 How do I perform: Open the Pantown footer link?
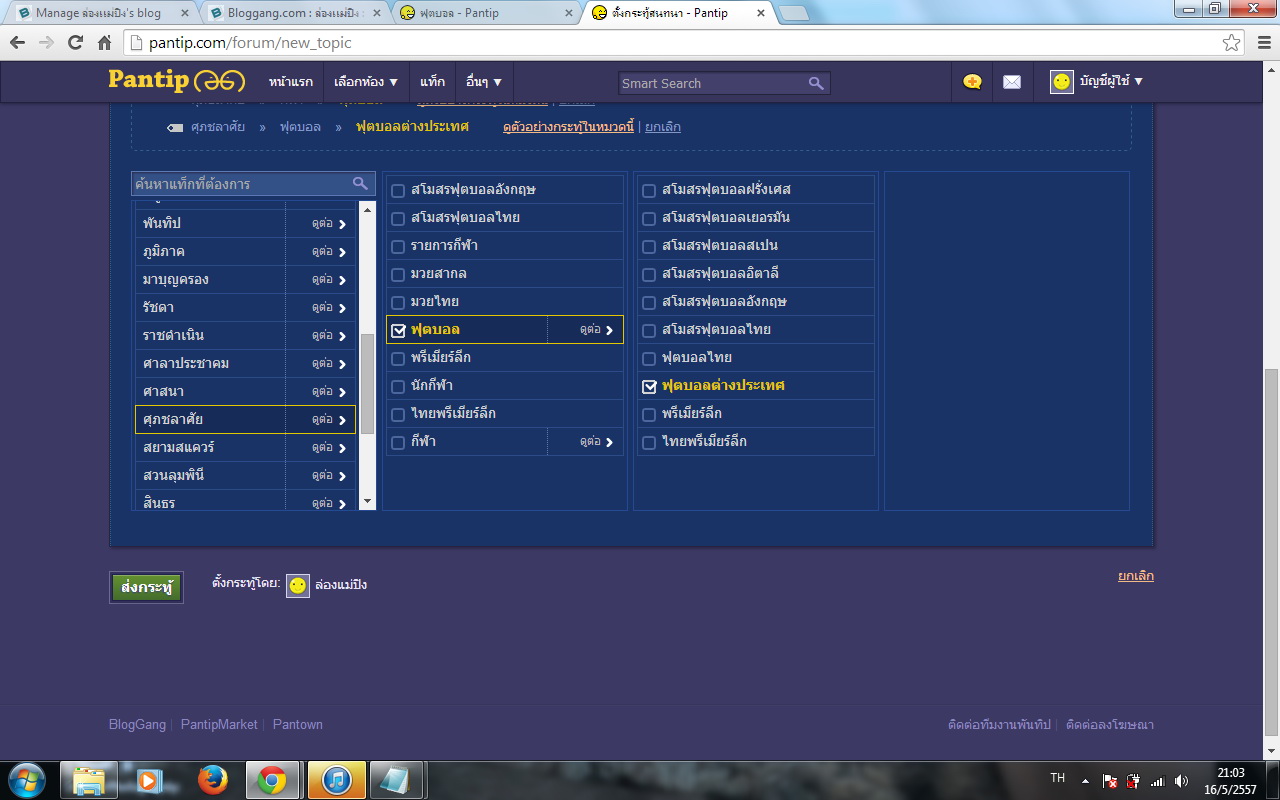tap(298, 724)
